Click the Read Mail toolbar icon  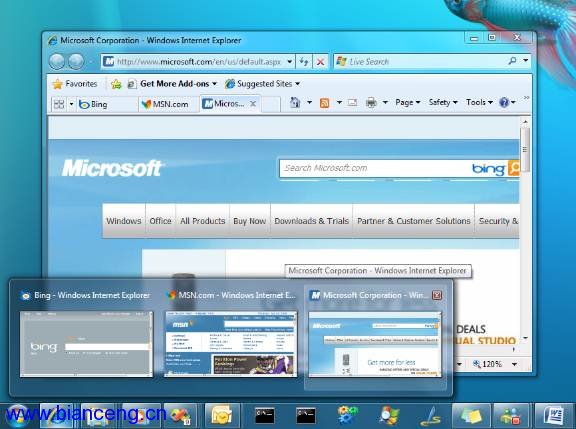point(352,102)
